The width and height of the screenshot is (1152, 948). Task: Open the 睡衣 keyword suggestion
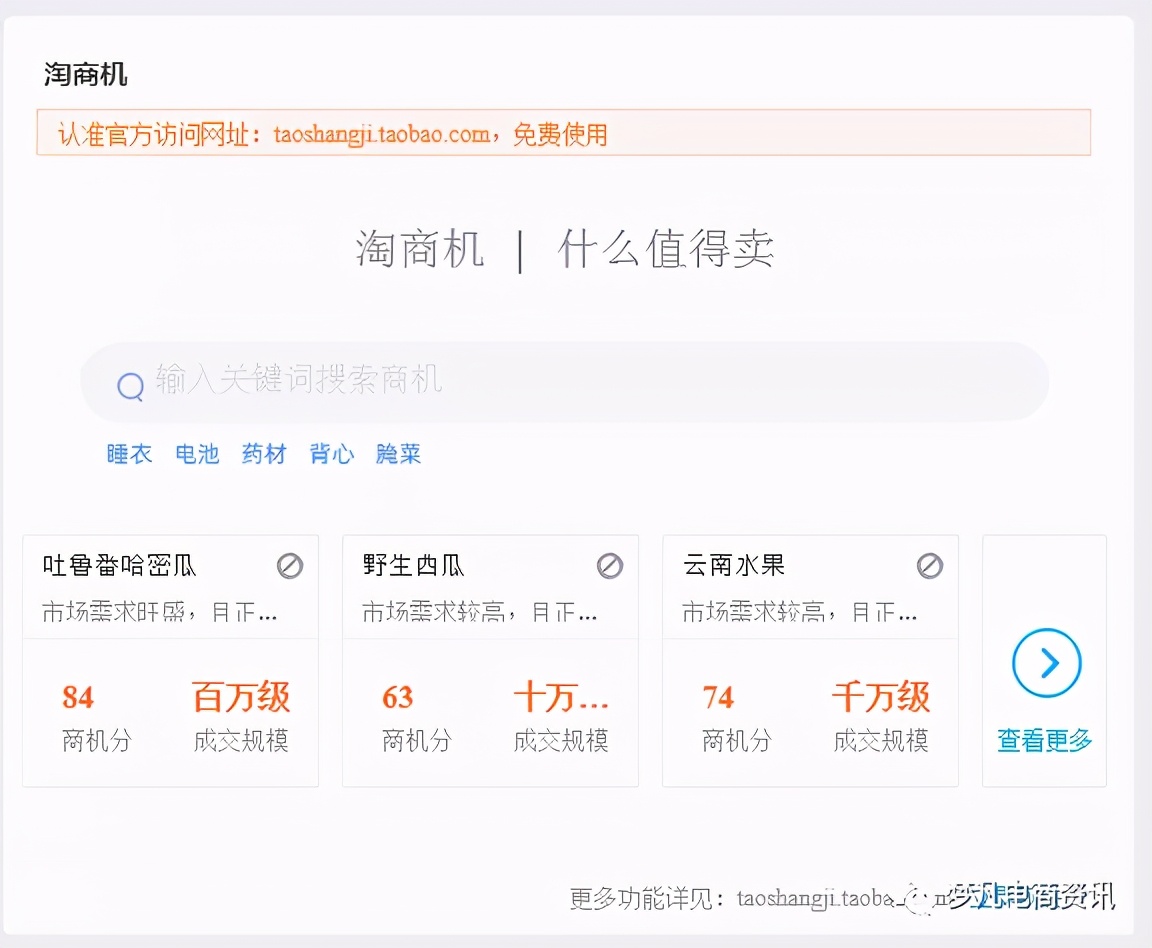coord(129,454)
